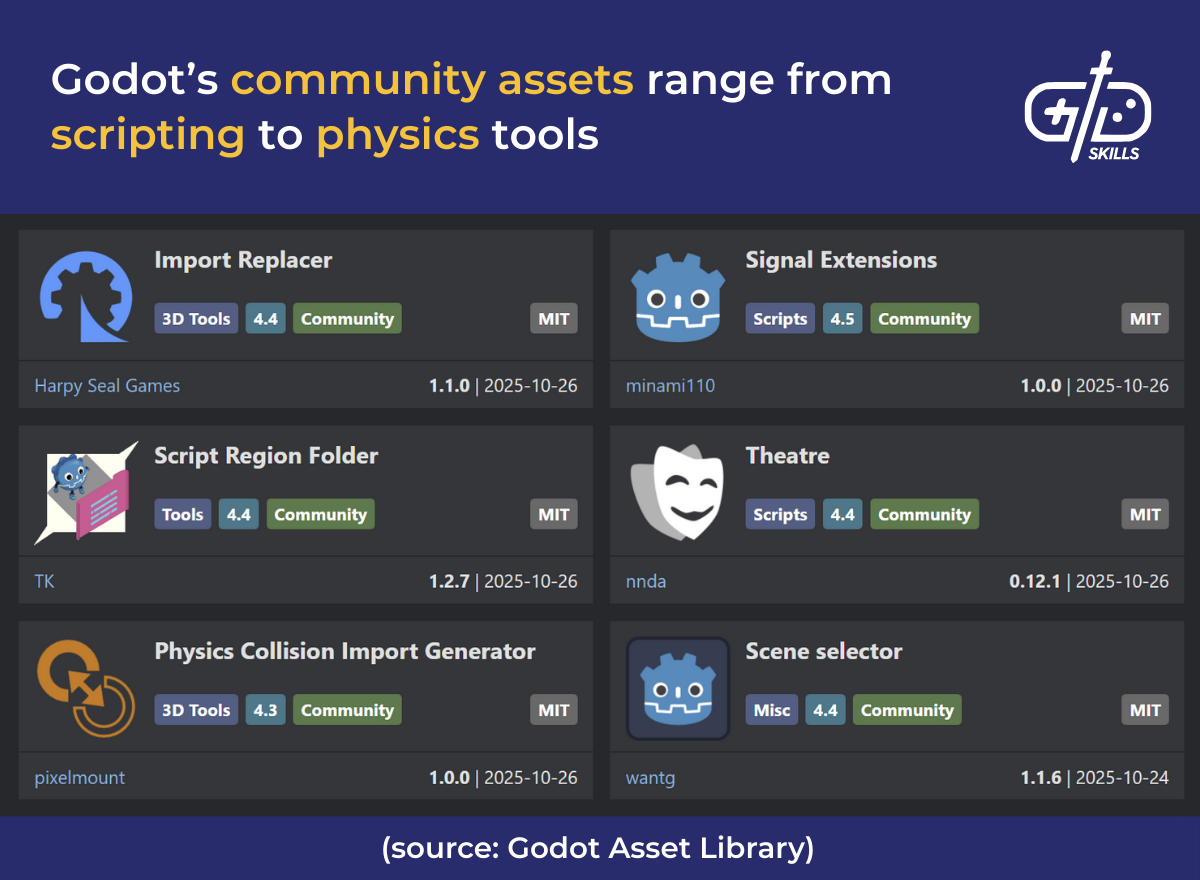Image resolution: width=1200 pixels, height=880 pixels.
Task: Open the nnda author profile
Action: point(646,581)
